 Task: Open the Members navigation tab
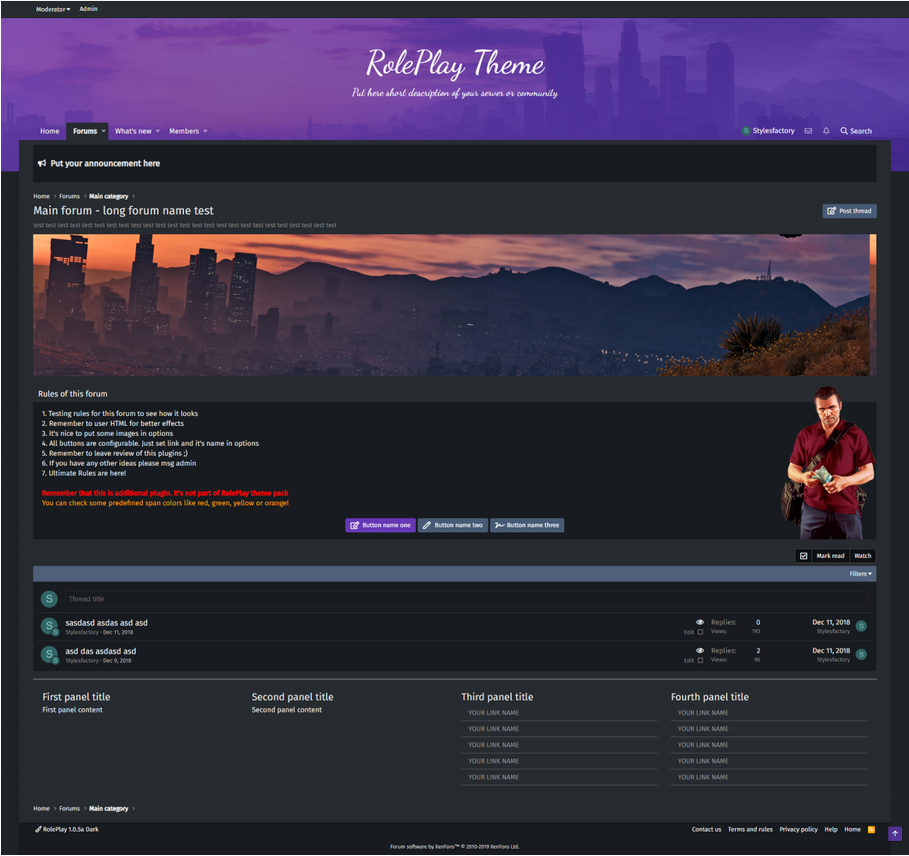click(x=184, y=132)
